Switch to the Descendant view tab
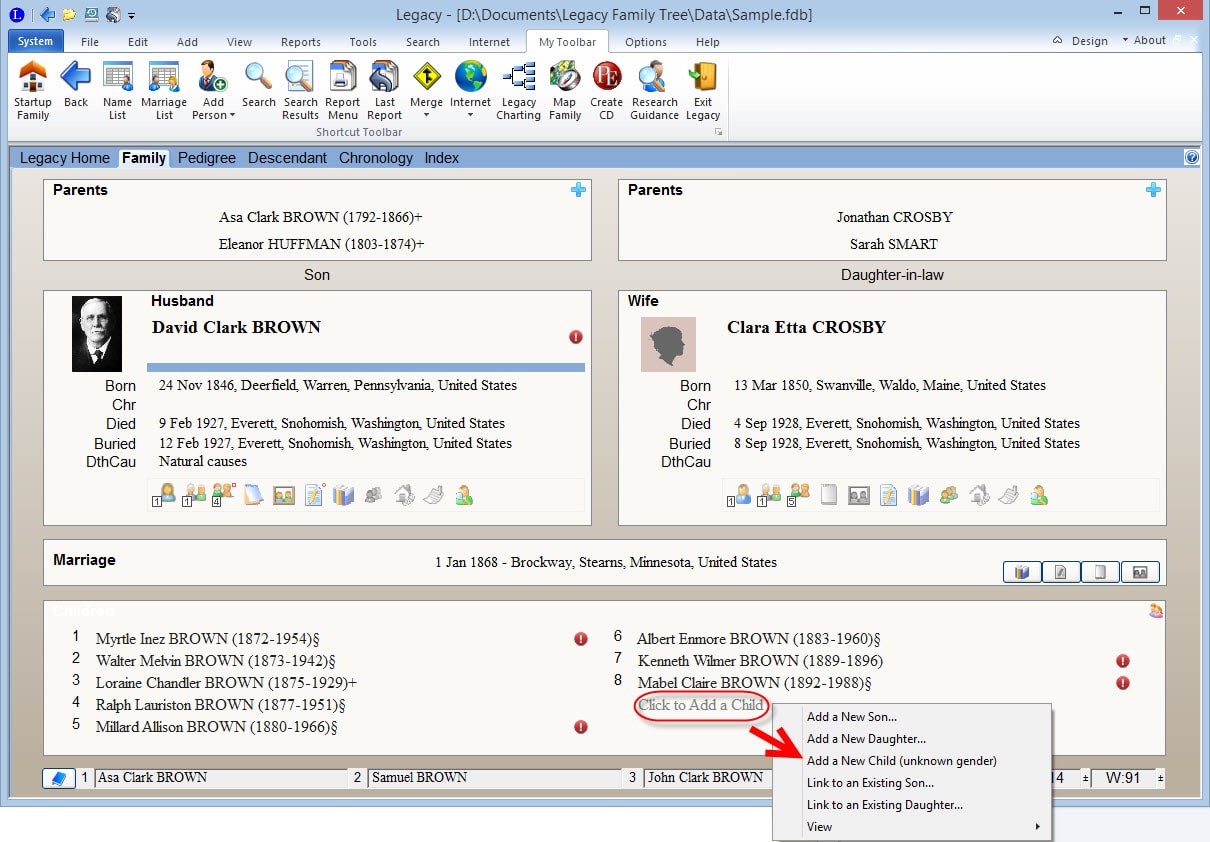Image resolution: width=1210 pixels, height=842 pixels. tap(287, 158)
